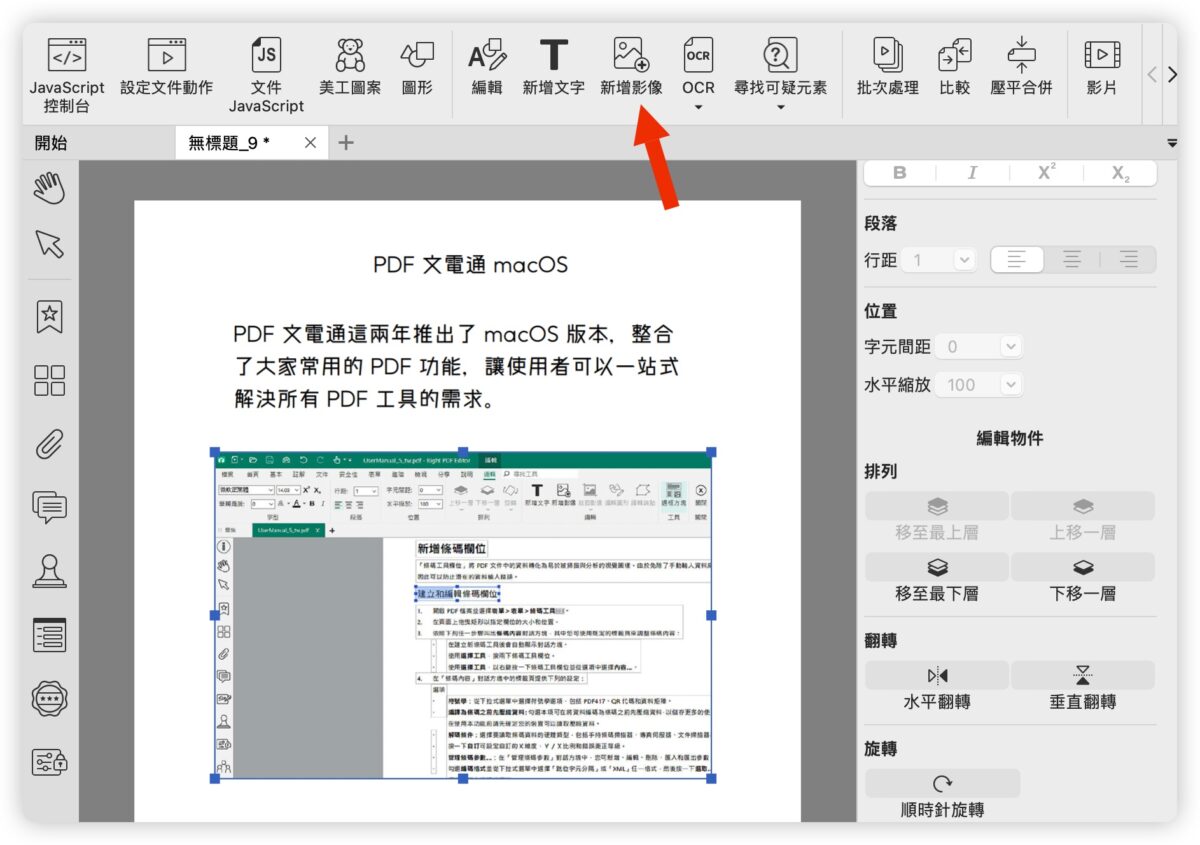Viewport: 1200px width, 845px height.
Task: Choose the 新增影像 add image tool
Action: coord(631,66)
